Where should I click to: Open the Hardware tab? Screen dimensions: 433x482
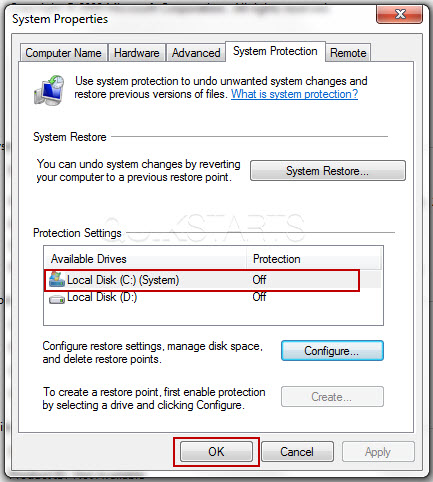tap(137, 53)
